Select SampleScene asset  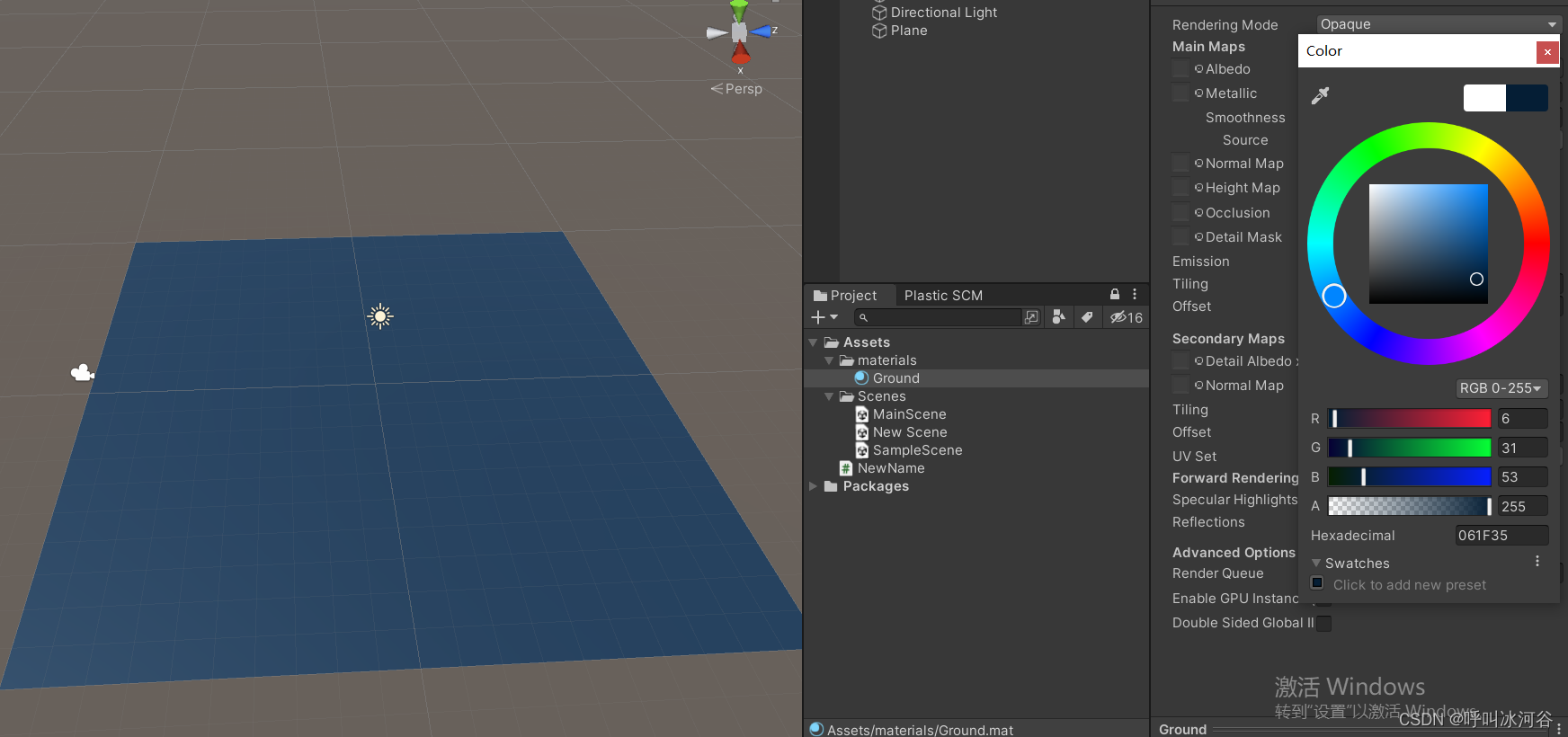917,450
